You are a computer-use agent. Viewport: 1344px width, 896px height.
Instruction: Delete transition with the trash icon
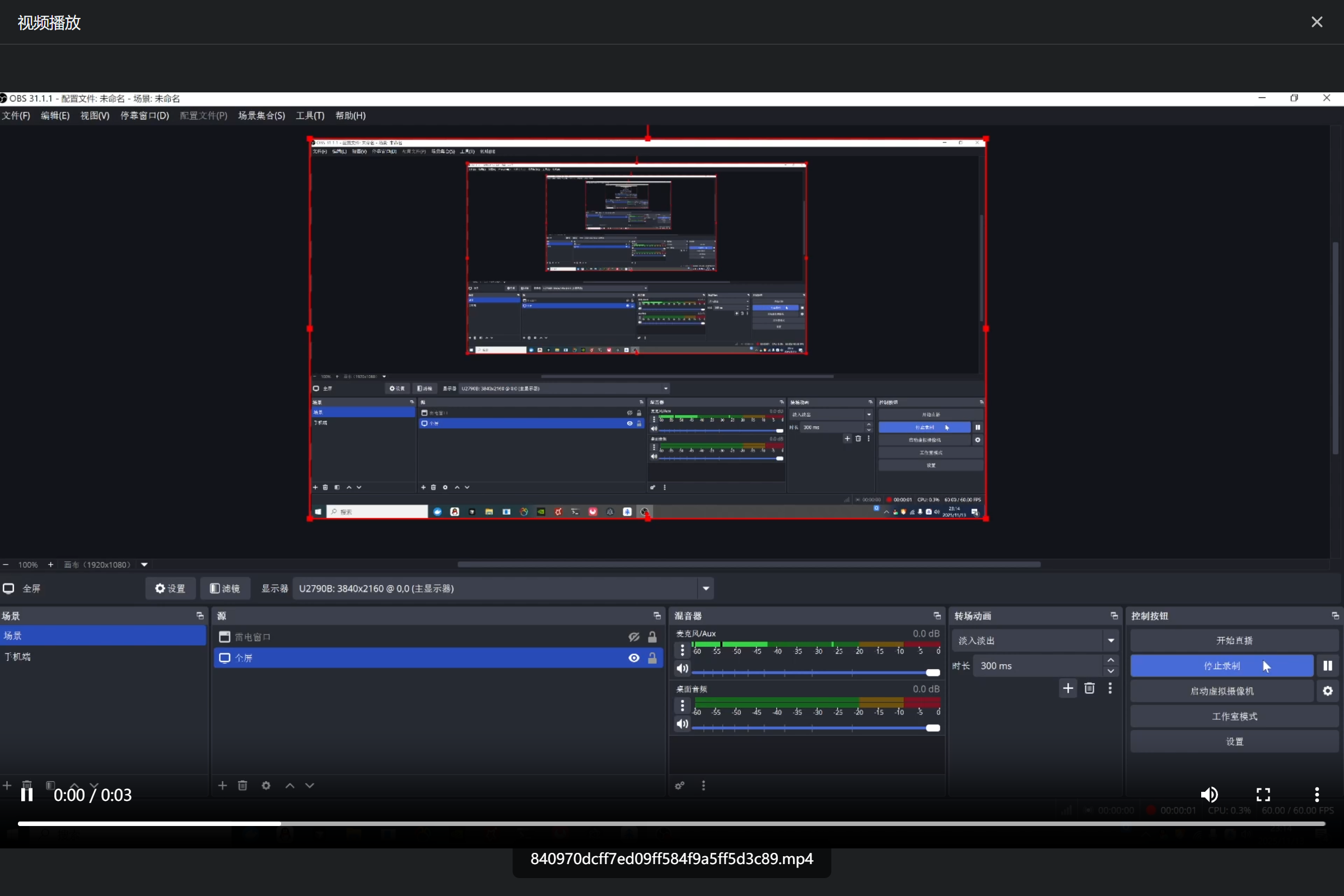pos(1089,688)
